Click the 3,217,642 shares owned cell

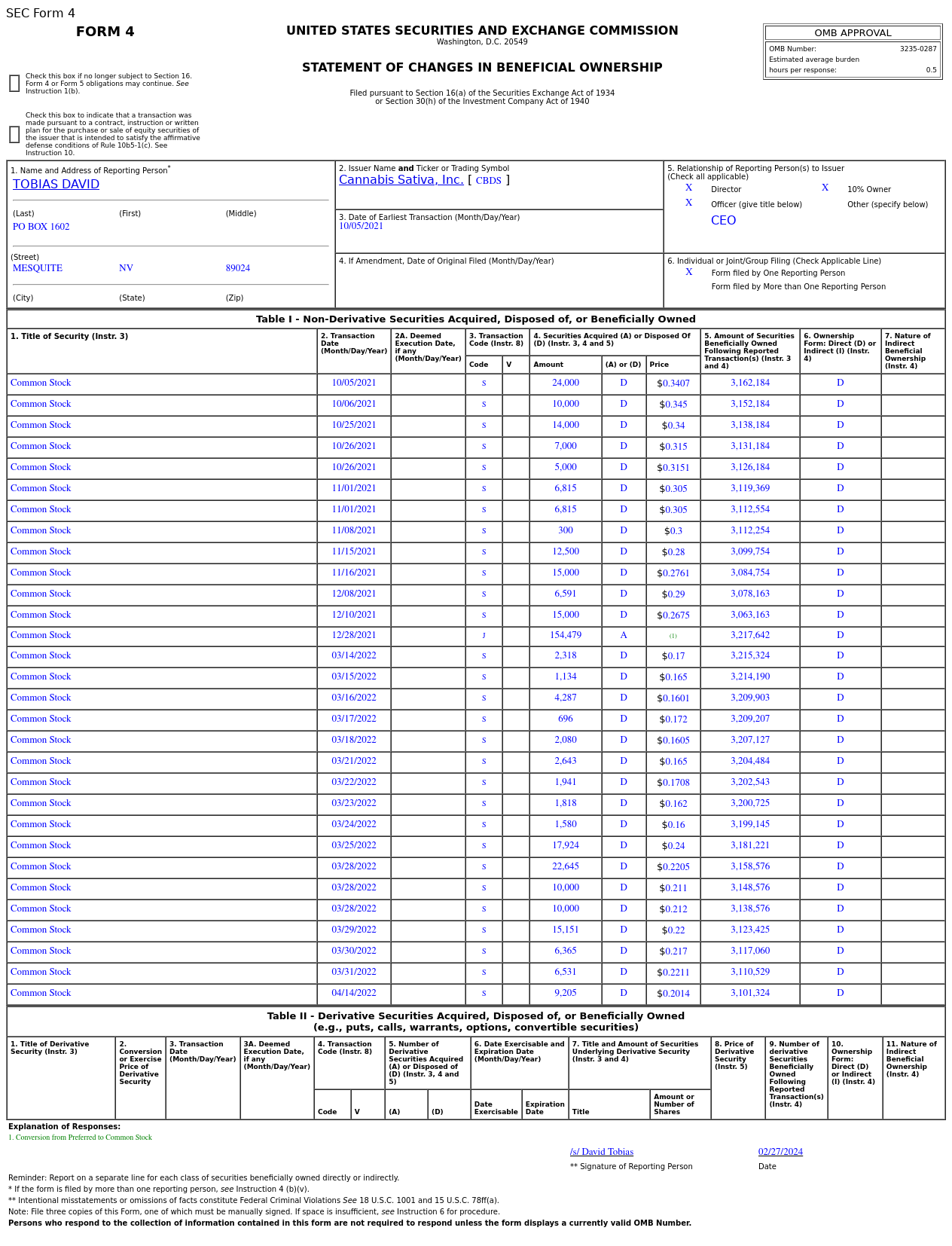tap(750, 636)
